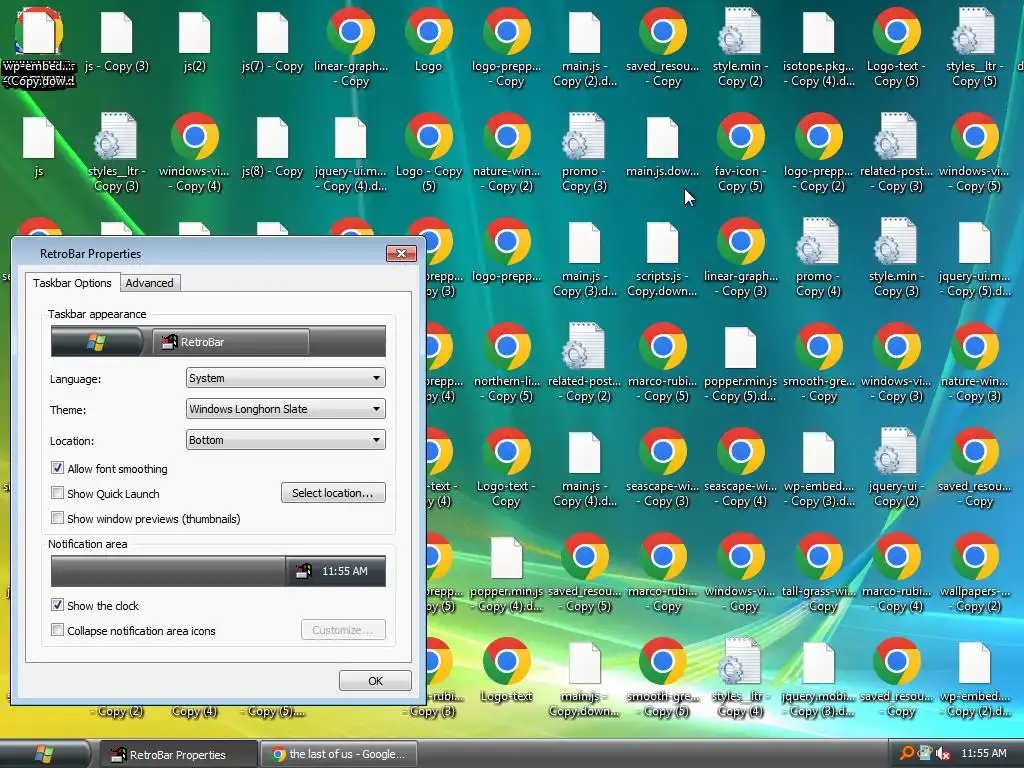
Task: Open the Location dropdown set to Bottom
Action: pyautogui.click(x=285, y=440)
